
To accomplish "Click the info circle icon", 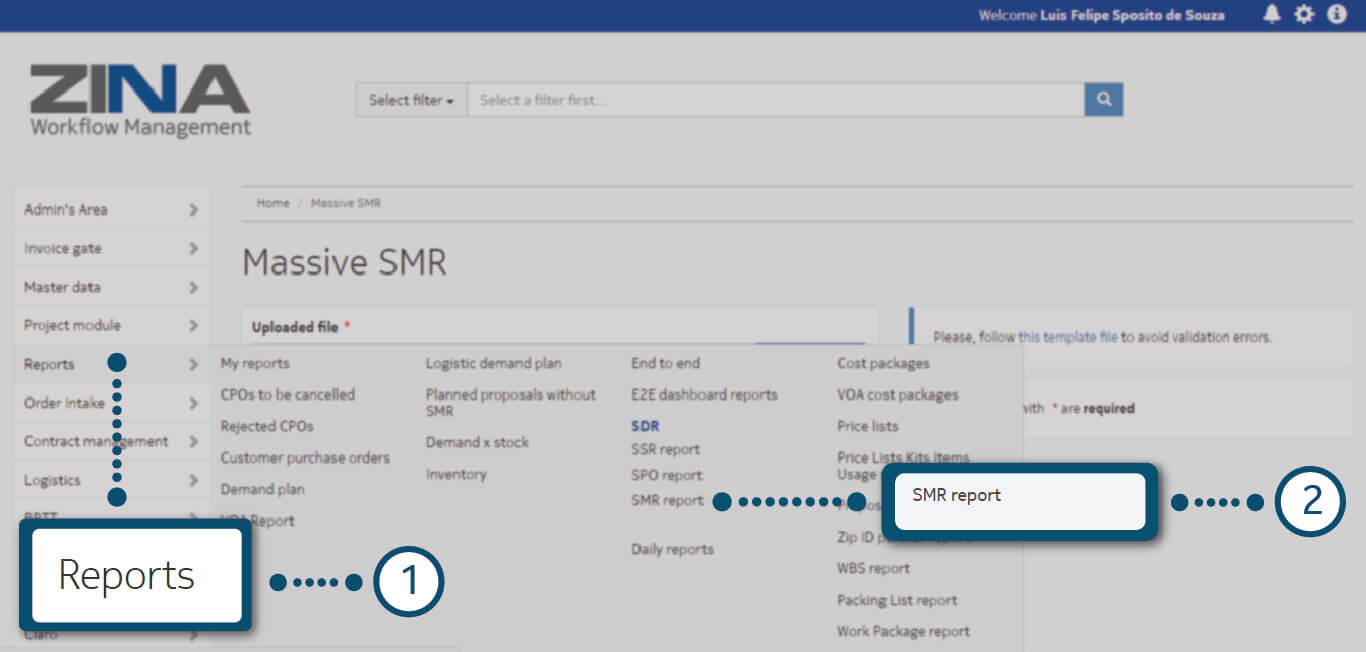I will pos(1337,15).
